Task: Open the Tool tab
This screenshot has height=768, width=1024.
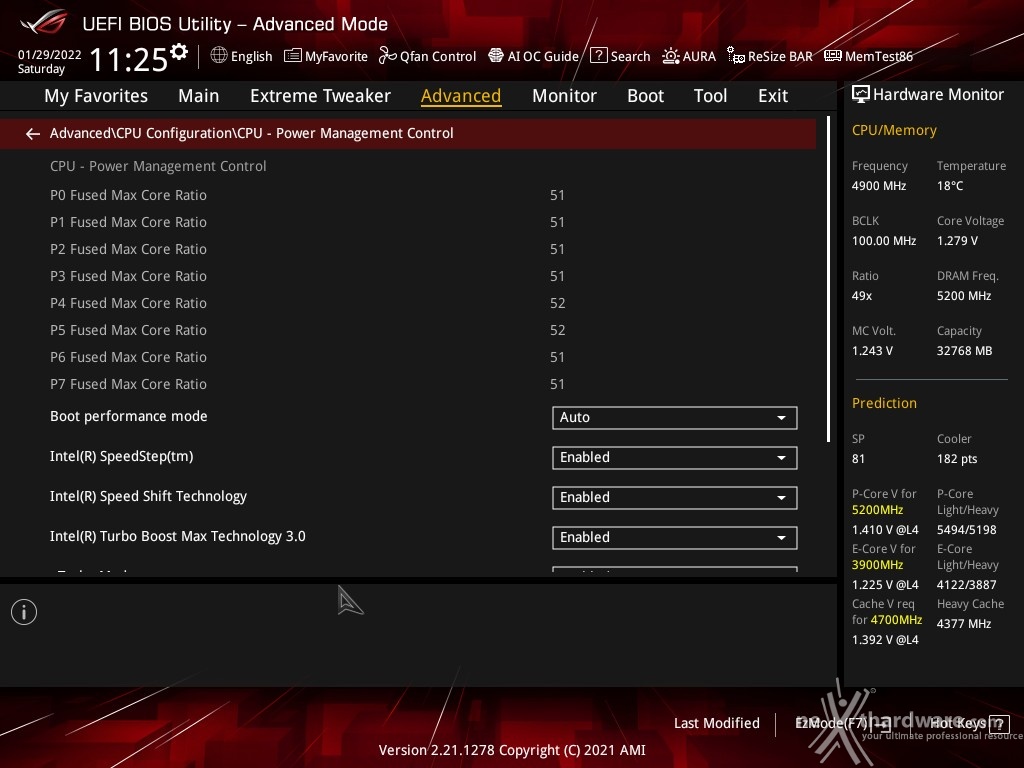Action: 710,96
